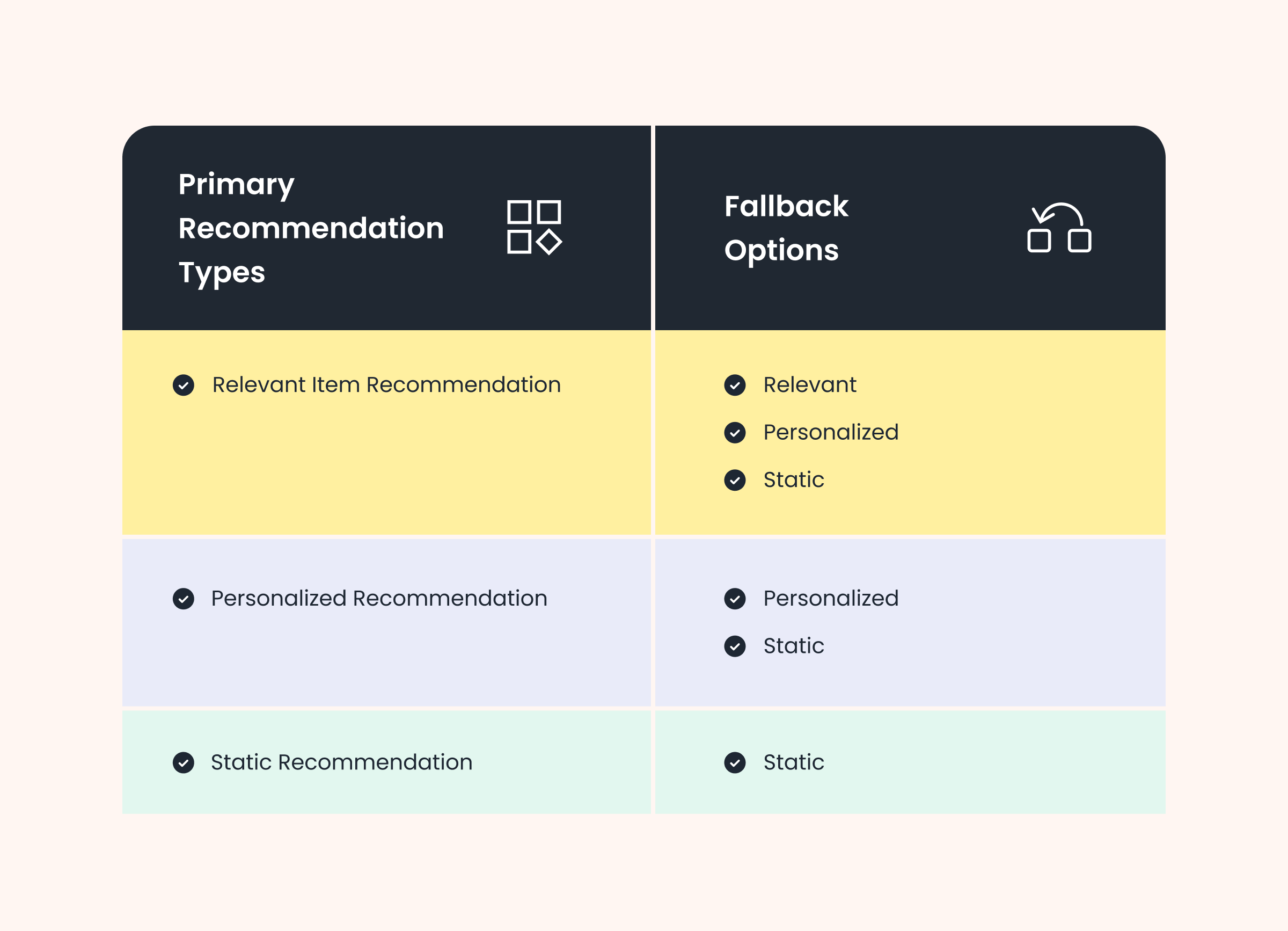Select the Static text in the green row

pyautogui.click(x=793, y=762)
